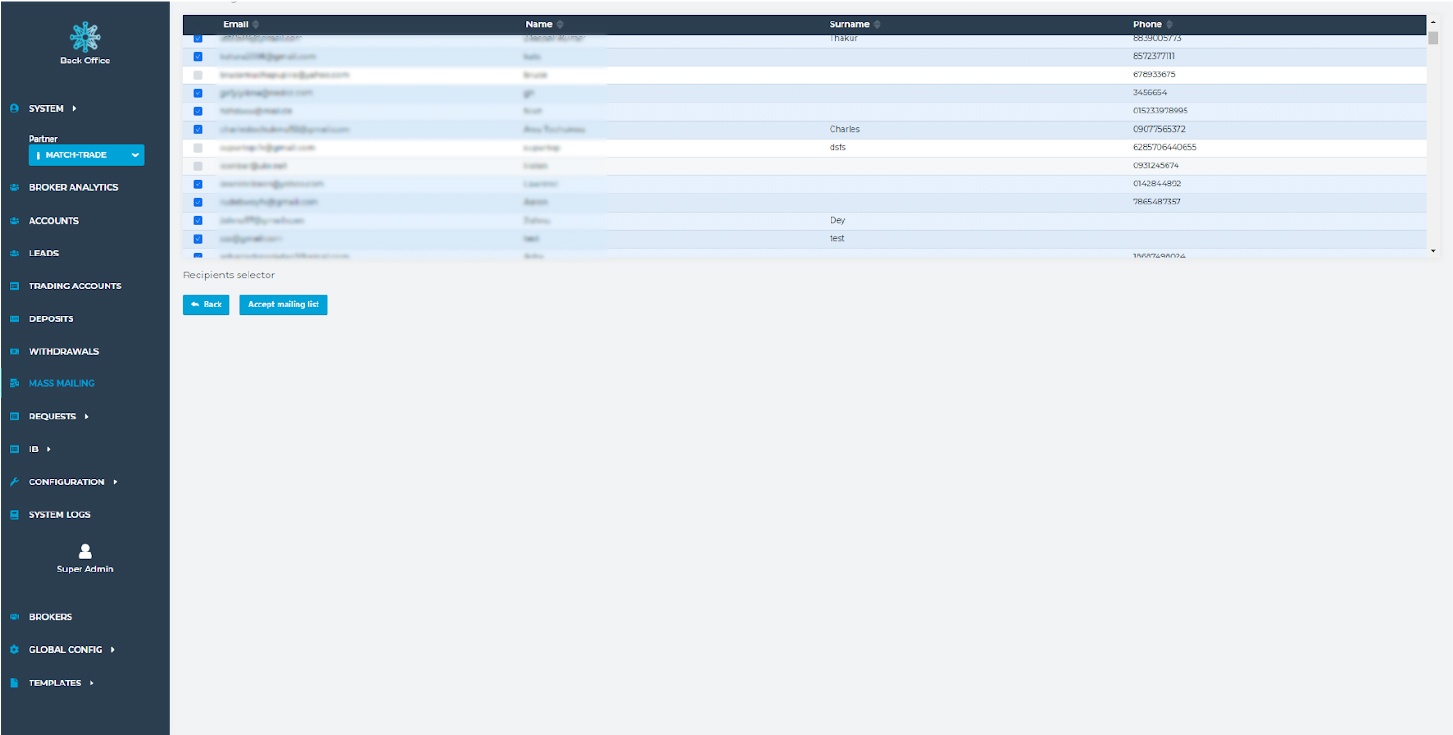Image resolution: width=1453 pixels, height=735 pixels.
Task: Click the System Logs icon
Action: click(x=14, y=514)
